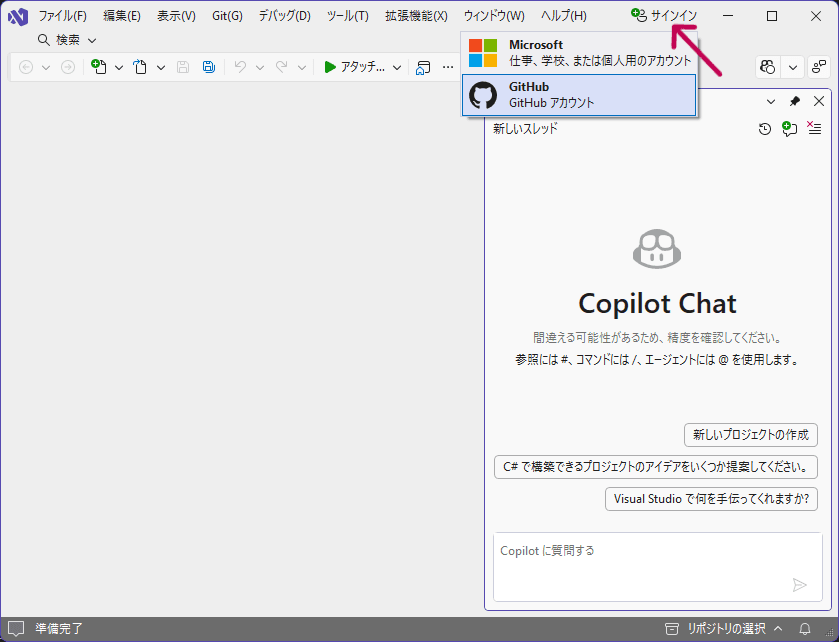Click the navigate forward arrow icon
Viewport: 839px width, 642px height.
pos(68,67)
